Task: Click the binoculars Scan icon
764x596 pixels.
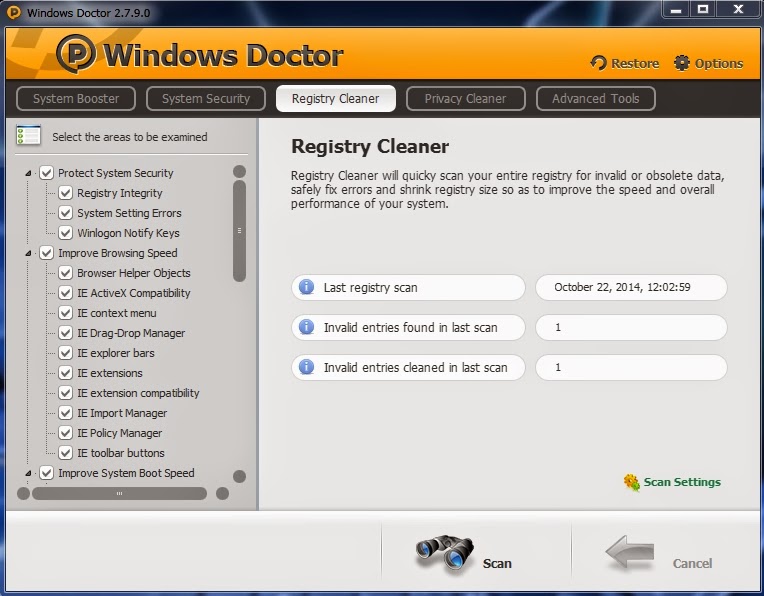Action: (x=445, y=555)
